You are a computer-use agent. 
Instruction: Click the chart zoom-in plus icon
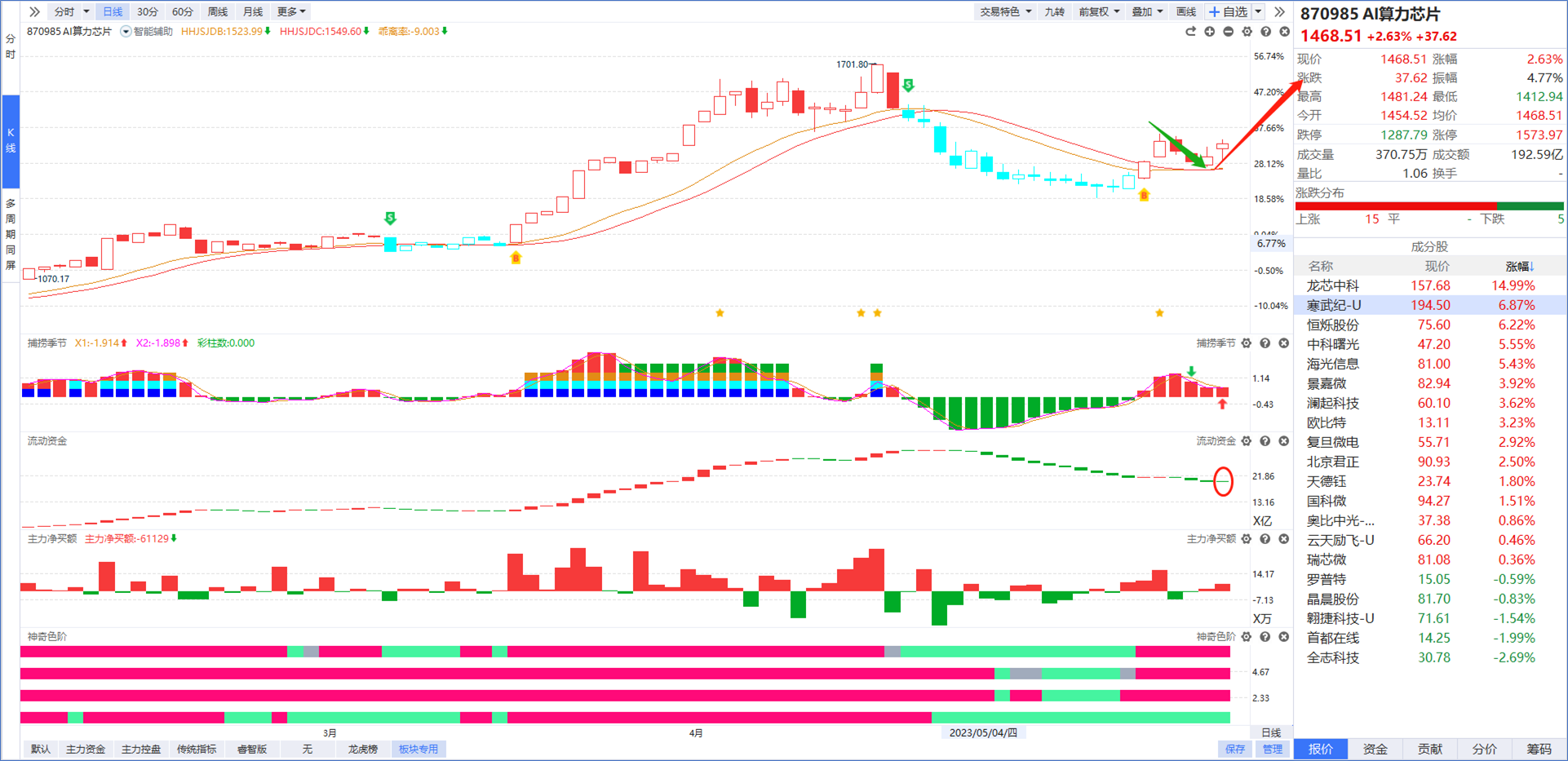click(1209, 32)
